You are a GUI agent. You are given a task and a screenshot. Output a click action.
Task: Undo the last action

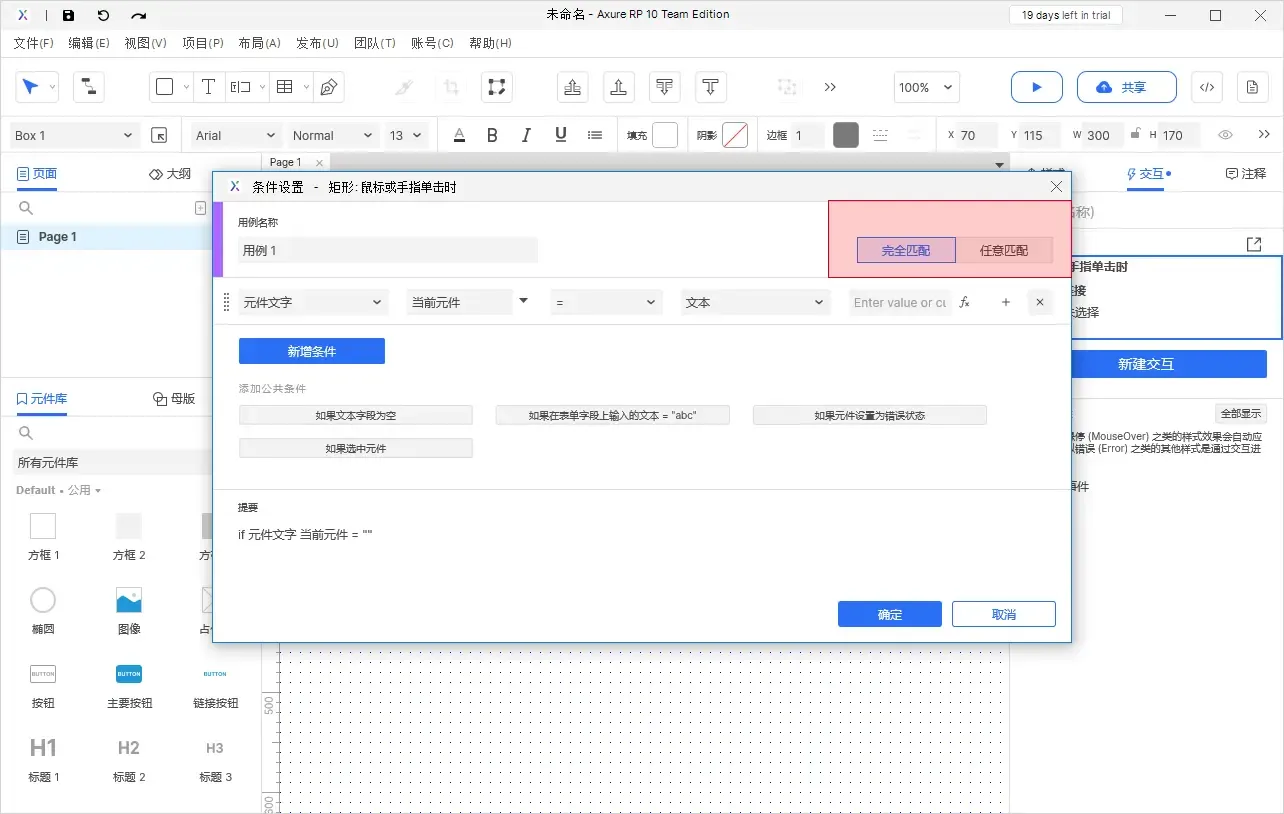click(103, 15)
